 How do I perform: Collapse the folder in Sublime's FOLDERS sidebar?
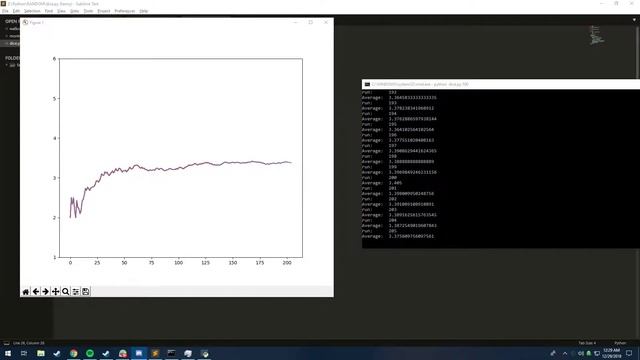coord(7,65)
